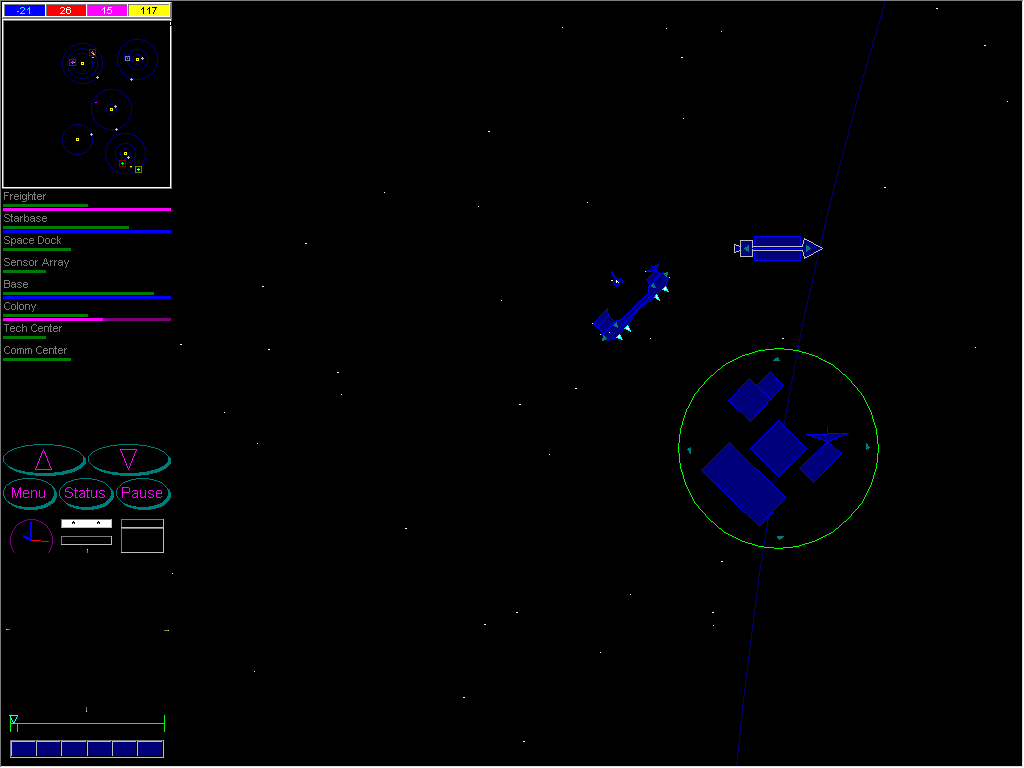Click the red-boxed marker in top-left minimap system
This screenshot has height=768, width=1024.
click(92, 53)
